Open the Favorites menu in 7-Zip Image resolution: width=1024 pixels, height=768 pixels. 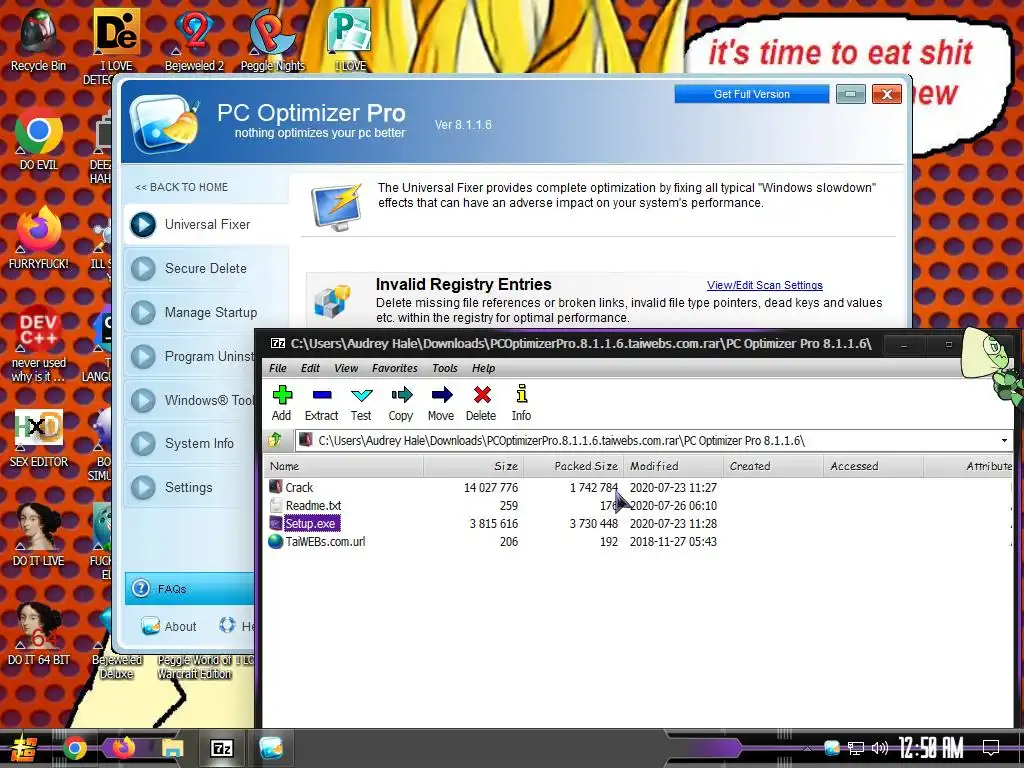(394, 368)
